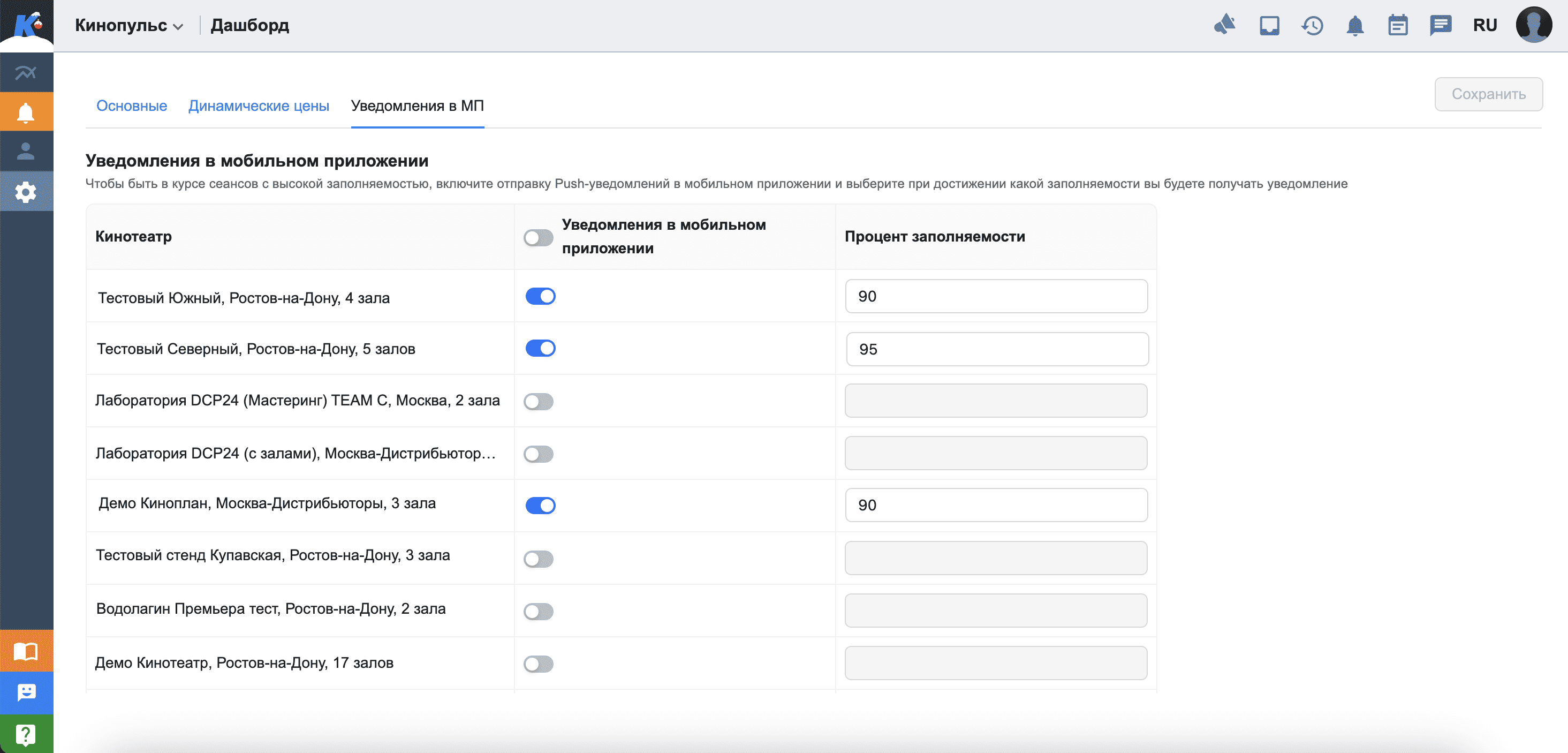Click the megaphone announcements icon
This screenshot has width=1568, height=753.
pyautogui.click(x=1225, y=25)
